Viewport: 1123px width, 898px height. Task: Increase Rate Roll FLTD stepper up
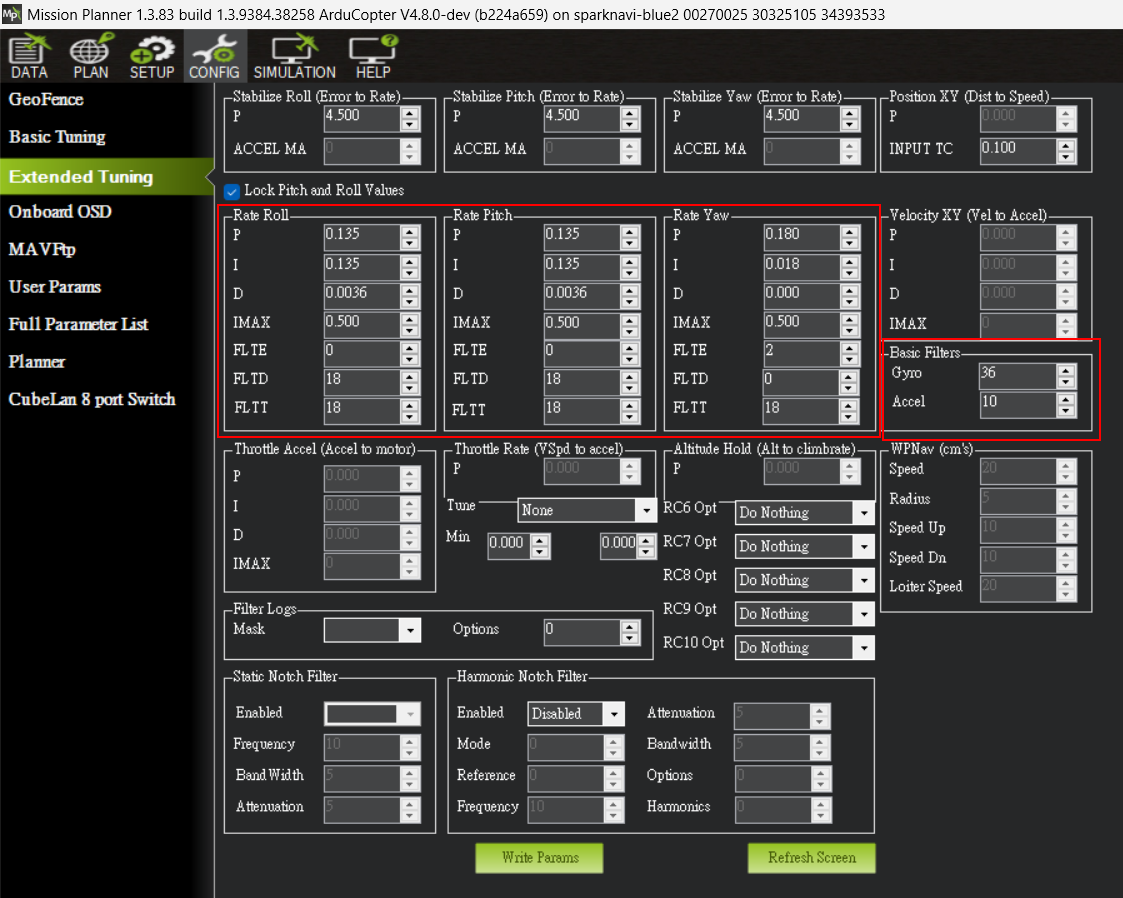410,376
